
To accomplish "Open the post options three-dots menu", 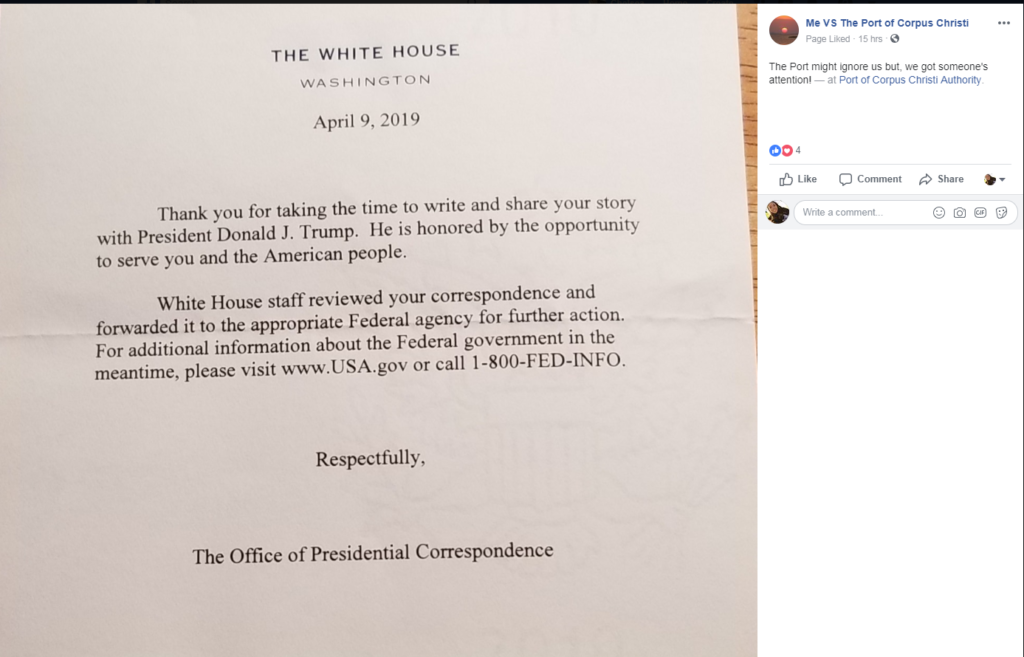I will tap(1003, 23).
